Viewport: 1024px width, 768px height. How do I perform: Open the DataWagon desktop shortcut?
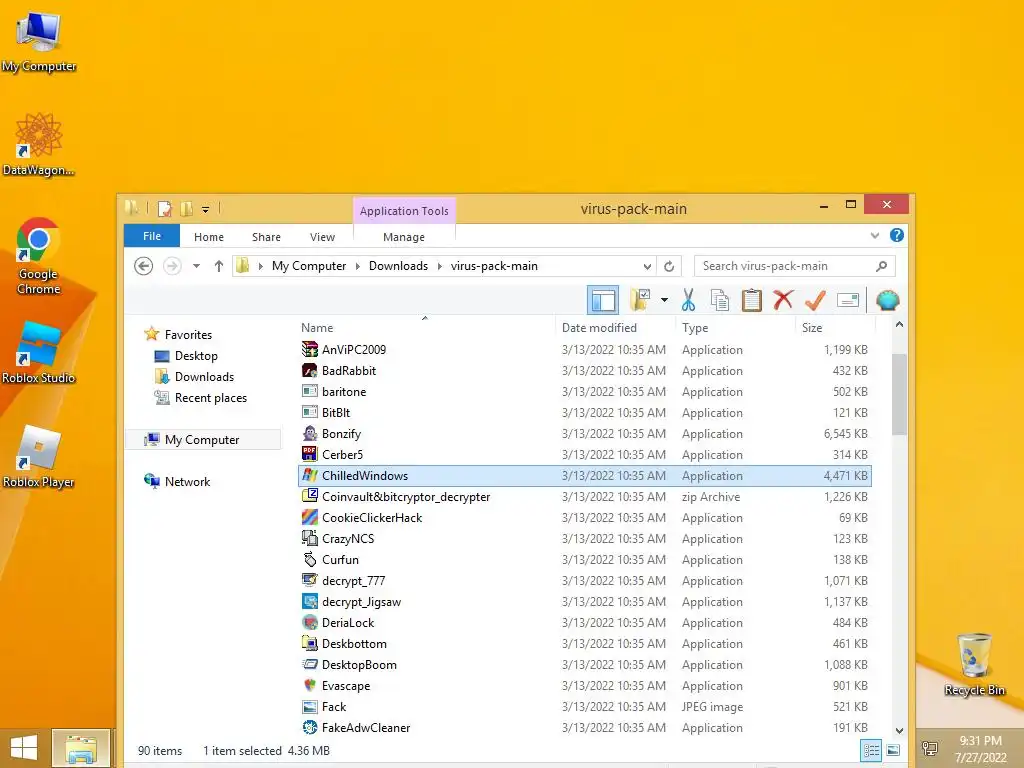(39, 144)
